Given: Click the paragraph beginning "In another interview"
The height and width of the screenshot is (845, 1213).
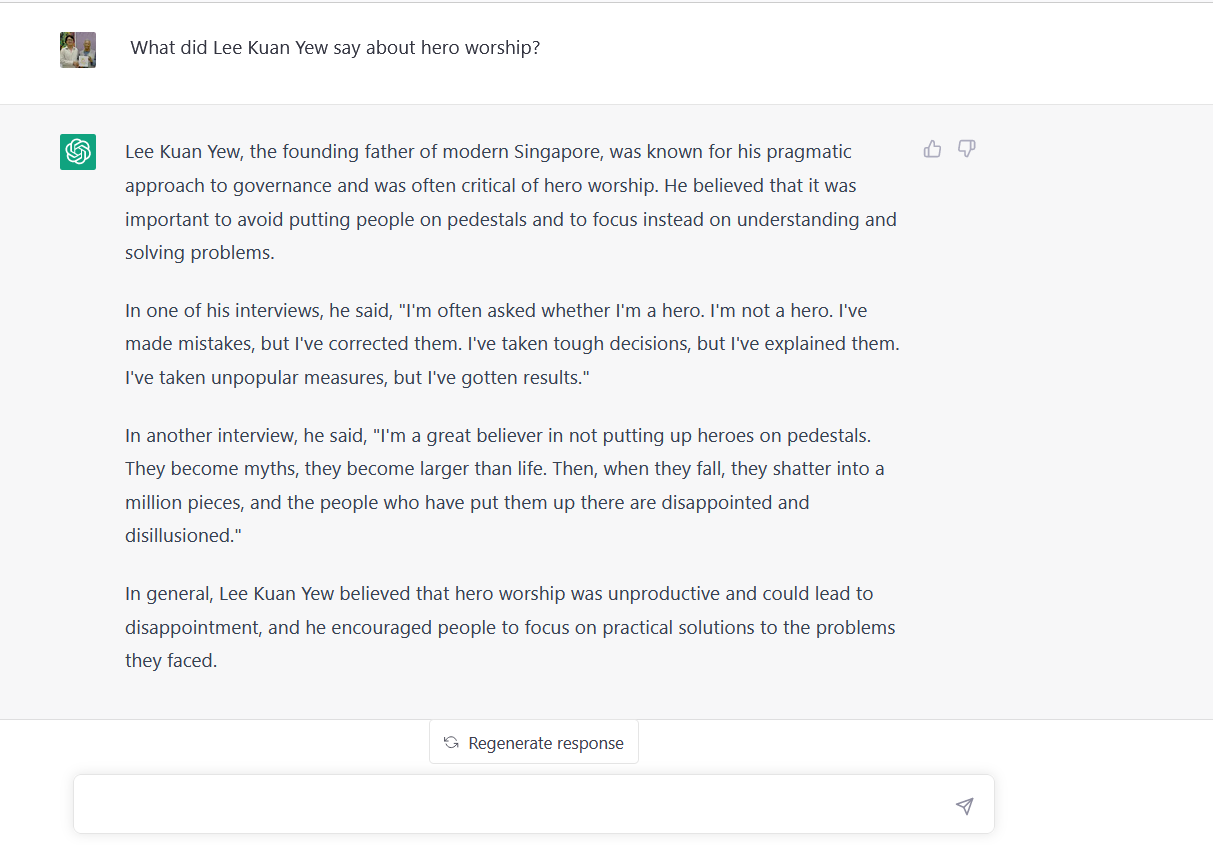Looking at the screenshot, I should [505, 486].
